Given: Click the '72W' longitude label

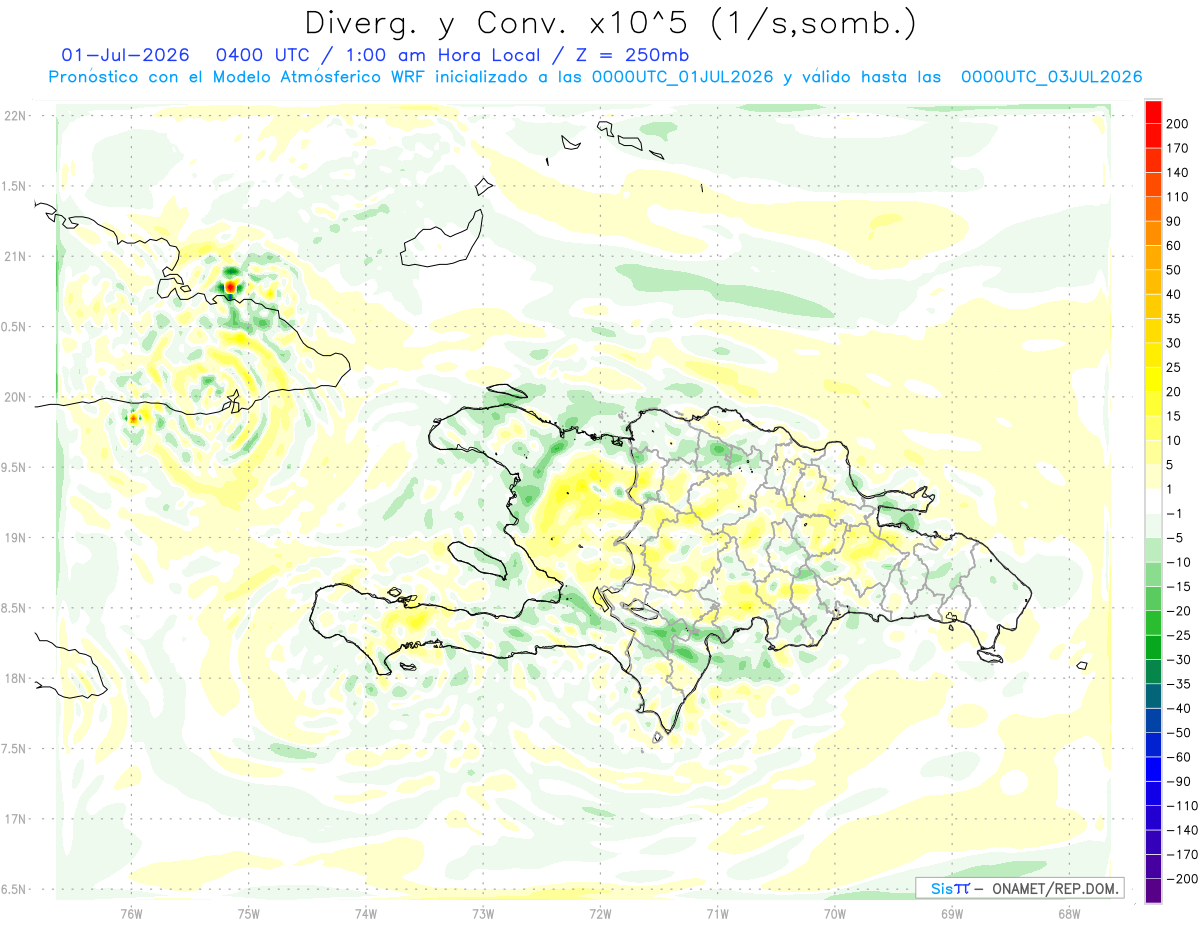Looking at the screenshot, I should tap(600, 913).
